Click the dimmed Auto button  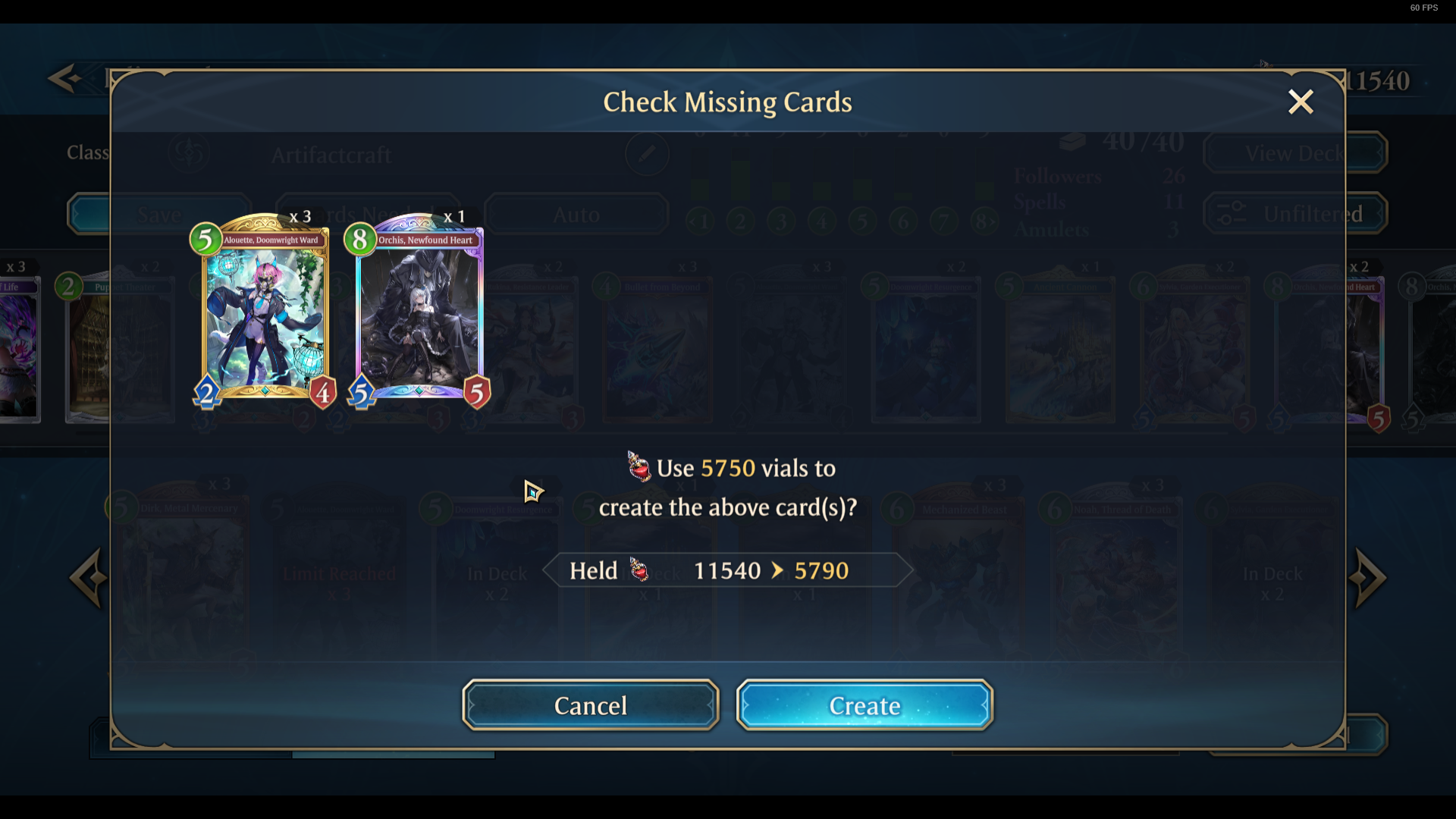coord(576,215)
